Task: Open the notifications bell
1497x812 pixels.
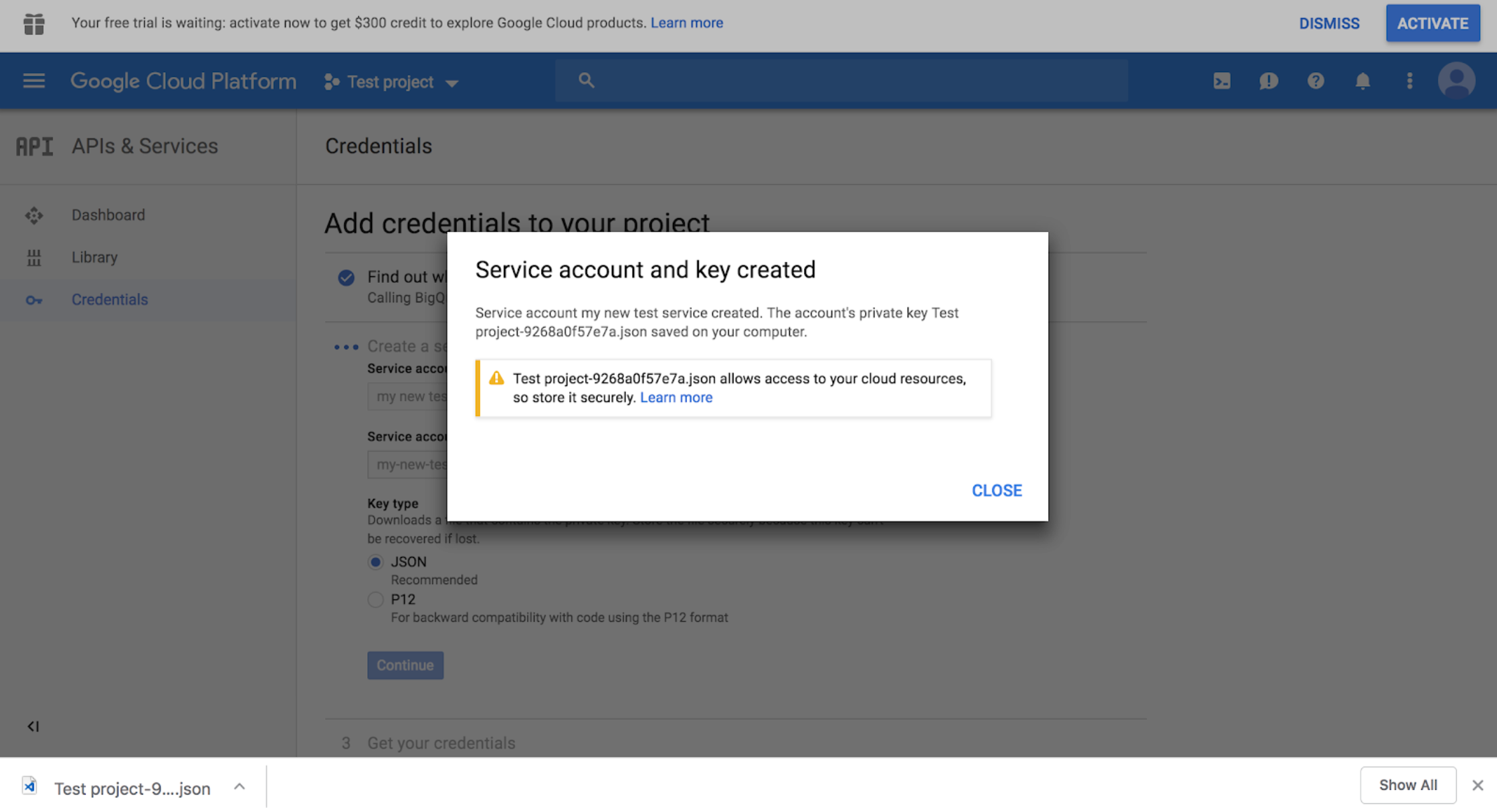Action: (1362, 81)
